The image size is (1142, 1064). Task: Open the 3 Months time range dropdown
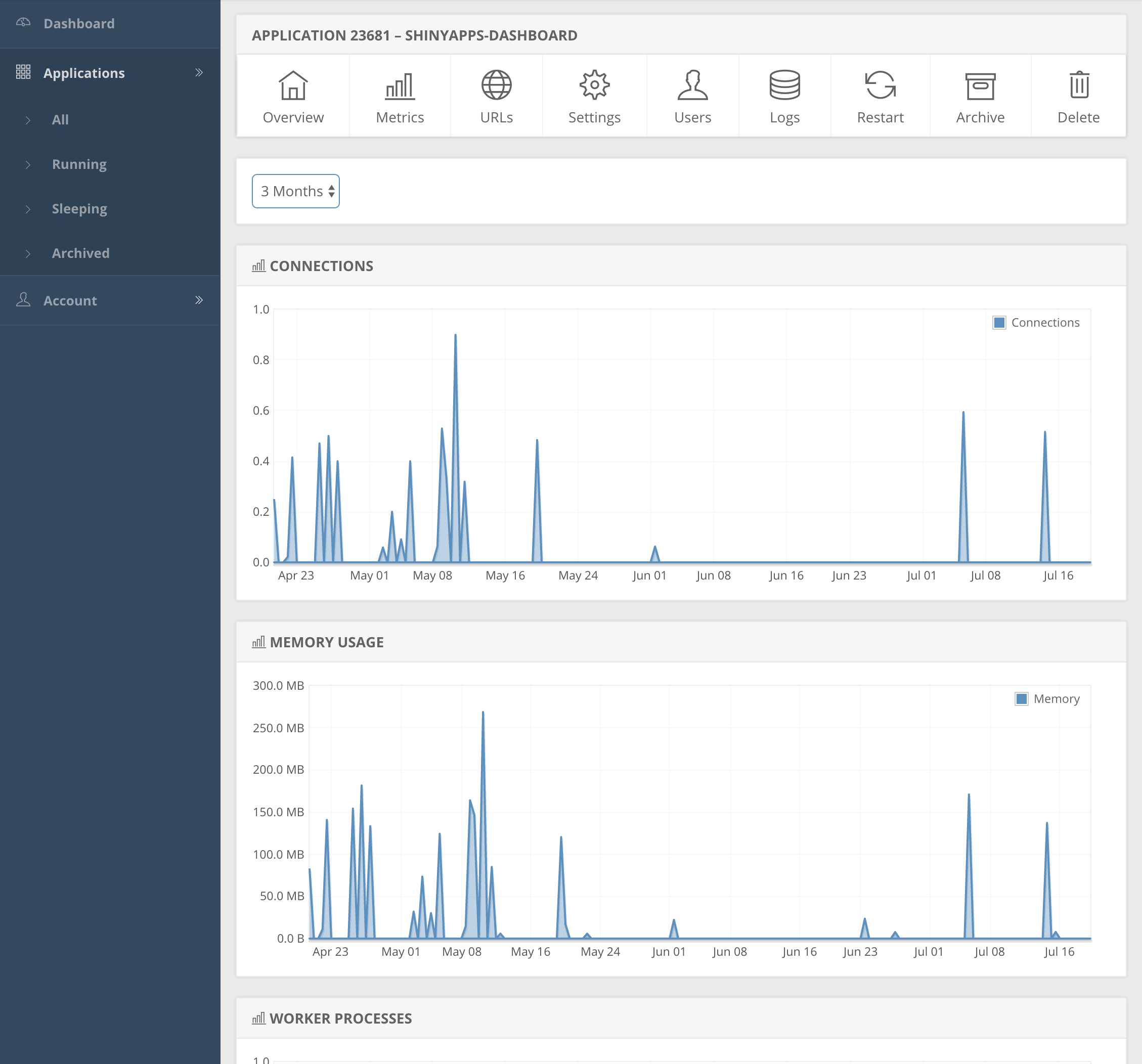pyautogui.click(x=296, y=191)
